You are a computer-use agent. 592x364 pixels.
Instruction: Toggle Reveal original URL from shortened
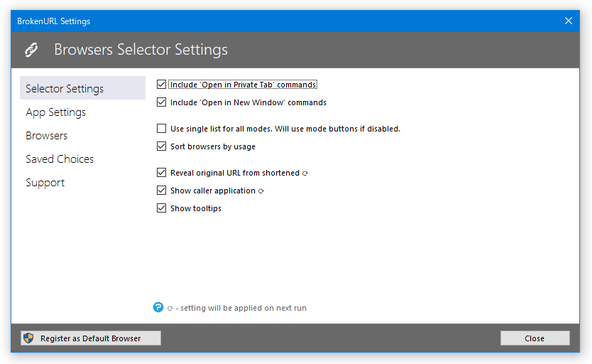coord(161,173)
